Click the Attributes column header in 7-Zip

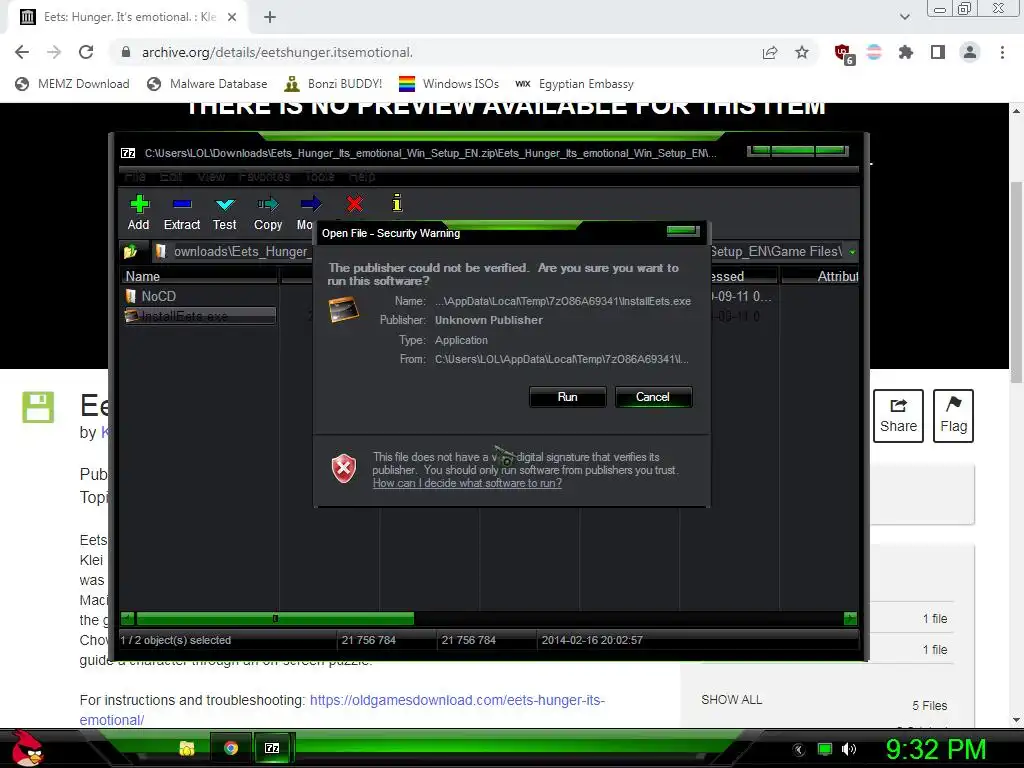pyautogui.click(x=820, y=276)
